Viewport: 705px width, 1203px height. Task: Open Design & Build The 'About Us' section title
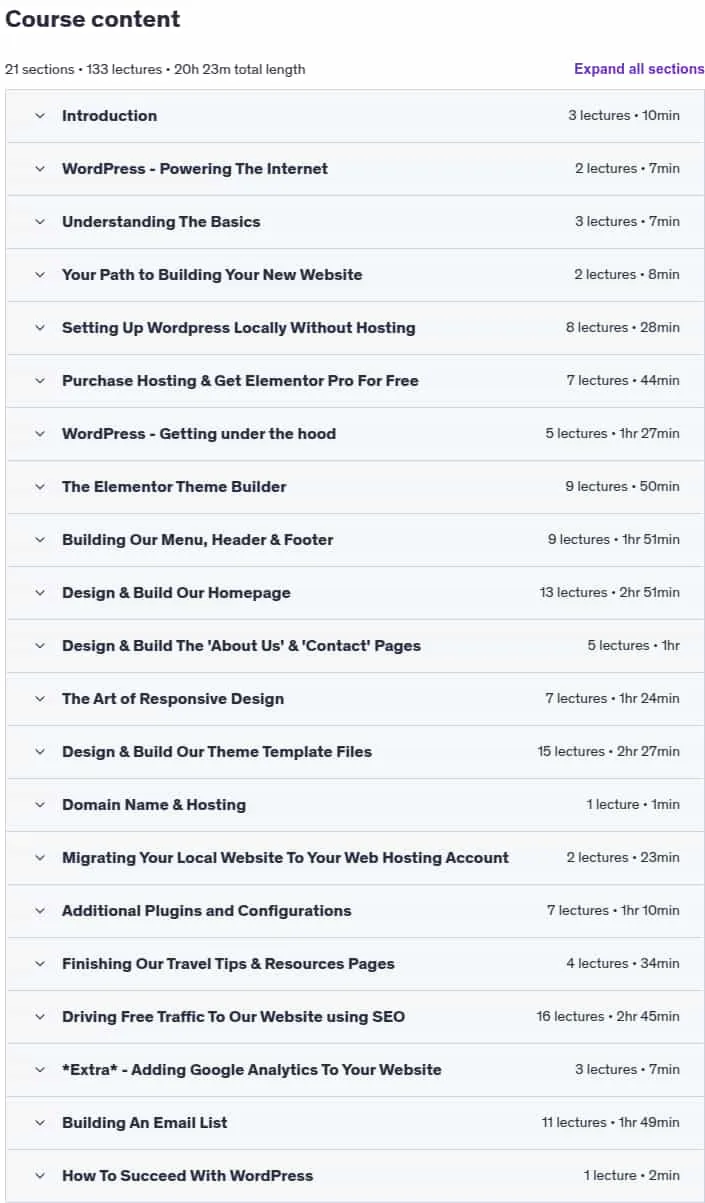coord(241,646)
